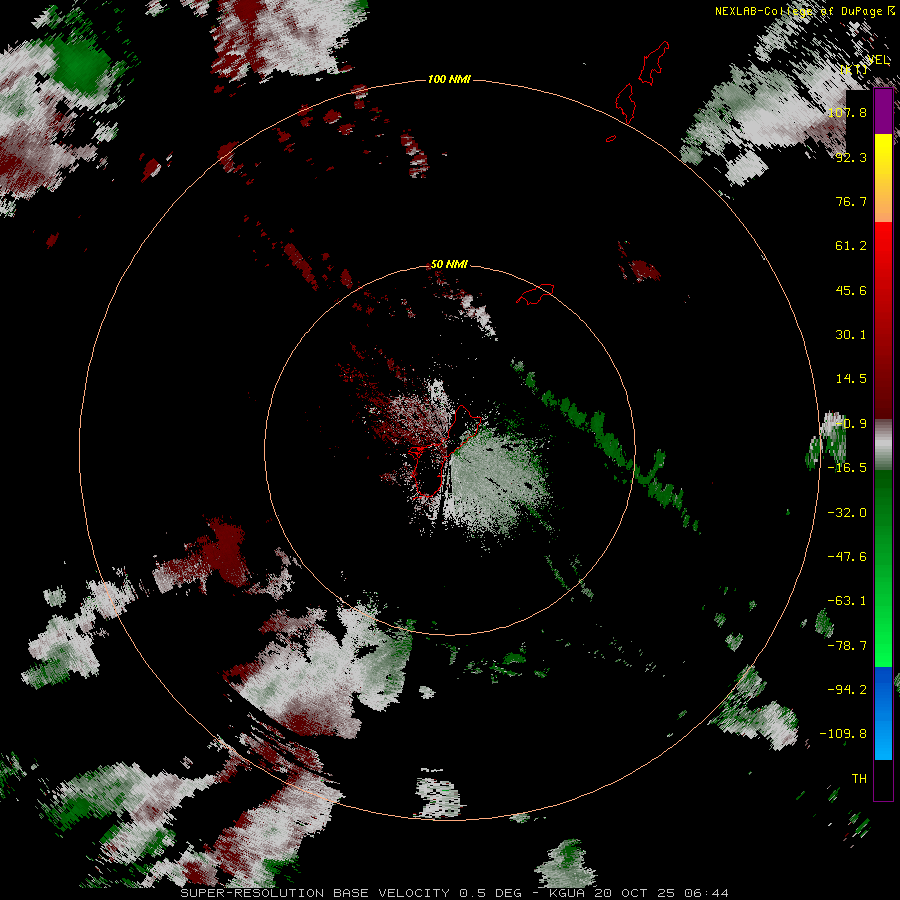Click the Saipan island outline at top right

[654, 63]
